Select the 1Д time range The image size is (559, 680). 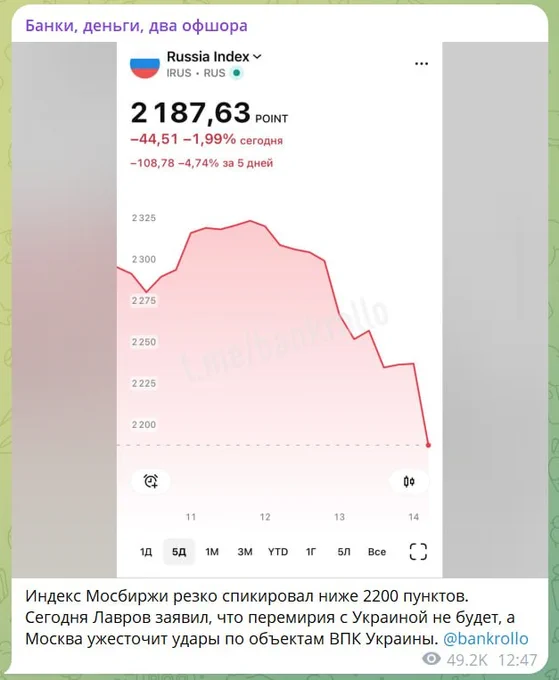pyautogui.click(x=146, y=552)
